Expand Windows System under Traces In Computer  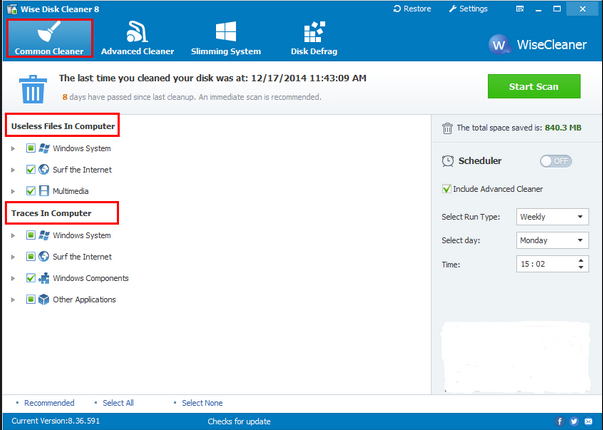tap(13, 235)
